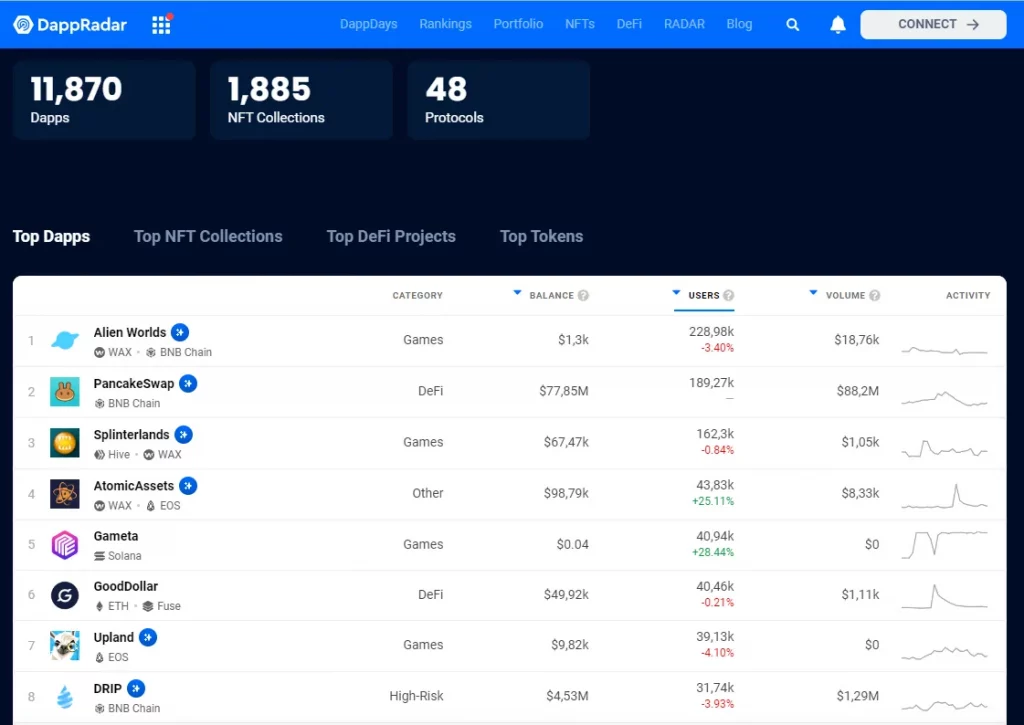Sort table by Users arrow
Viewport: 1024px width, 725px height.
677,293
